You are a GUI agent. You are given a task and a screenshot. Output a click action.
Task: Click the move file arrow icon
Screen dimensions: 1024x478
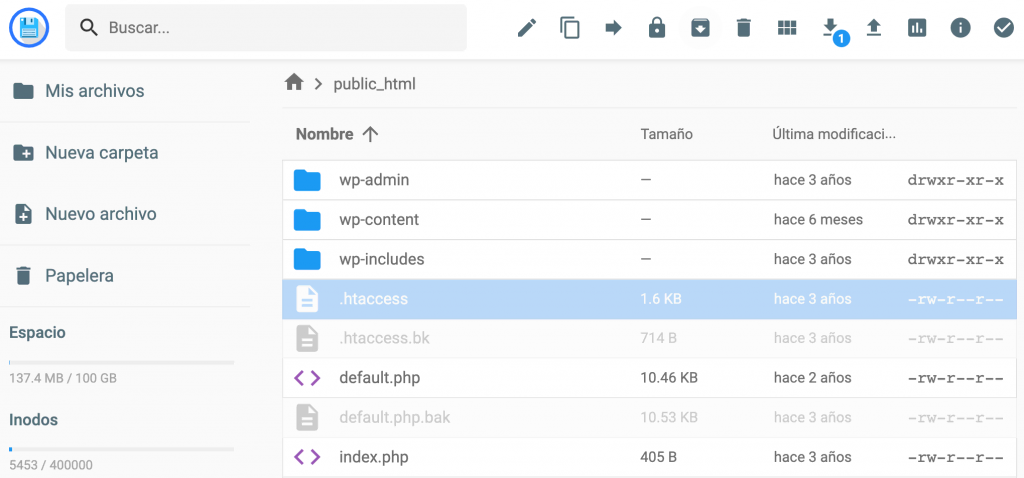tap(613, 28)
